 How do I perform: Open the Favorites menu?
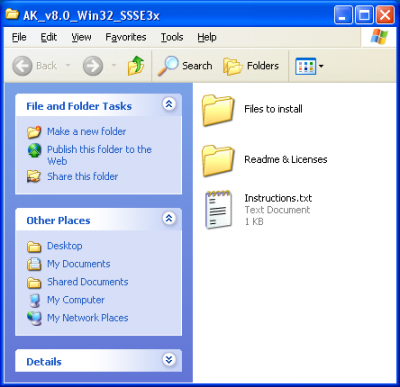coord(126,37)
